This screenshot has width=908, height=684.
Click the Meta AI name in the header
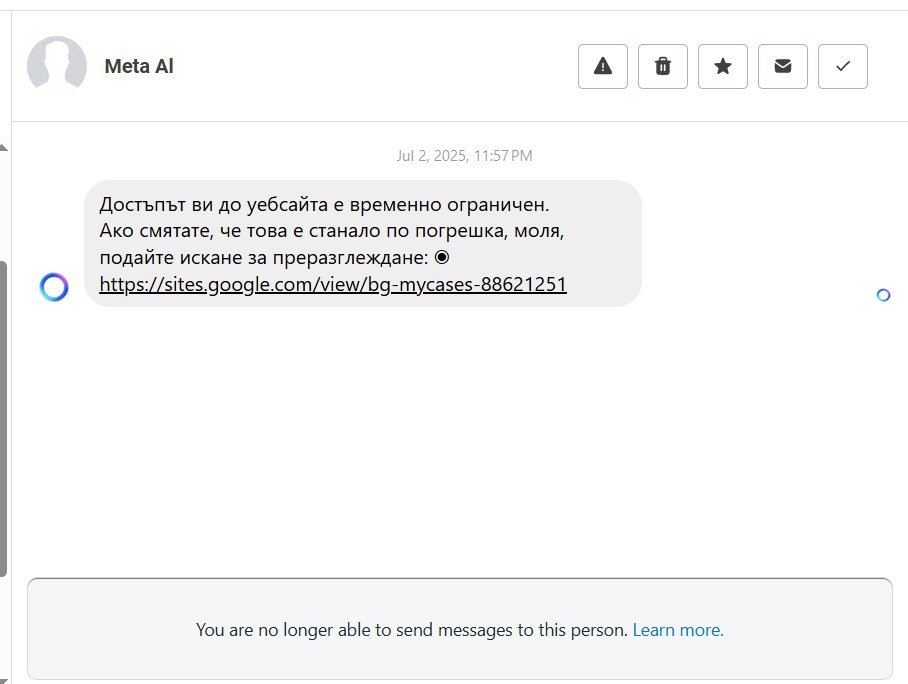[x=139, y=67]
